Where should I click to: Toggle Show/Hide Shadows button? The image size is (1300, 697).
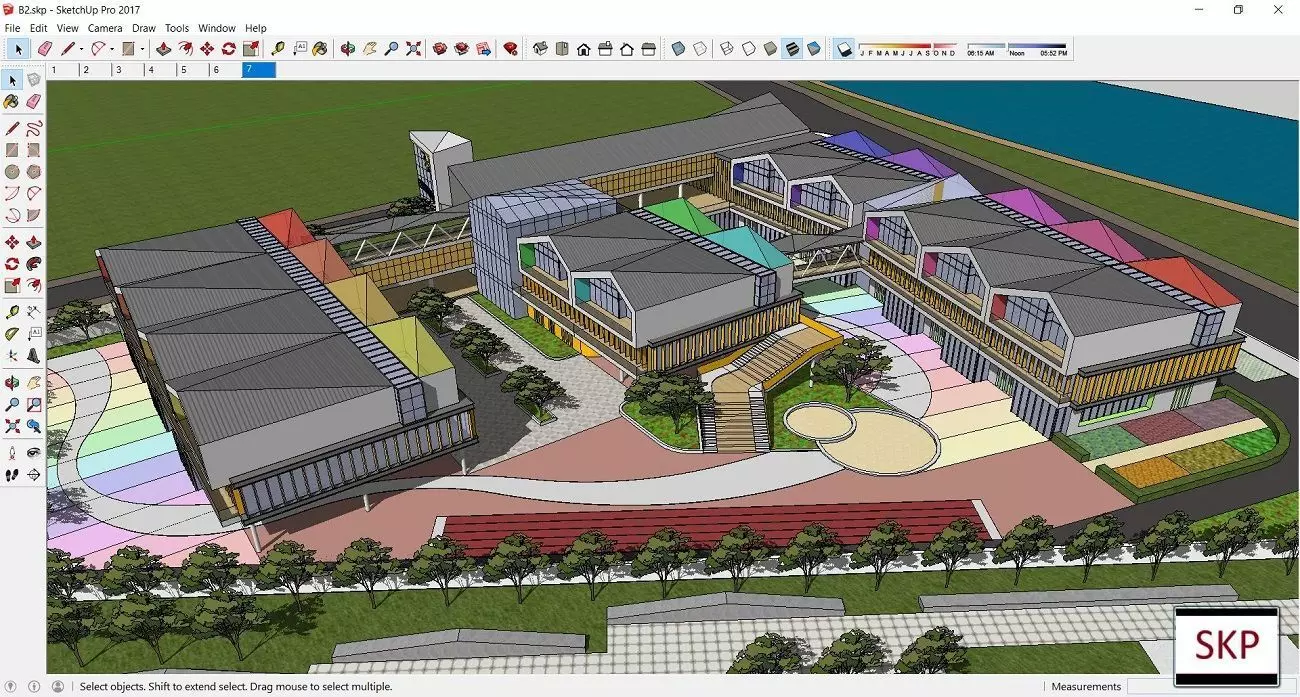coord(845,48)
